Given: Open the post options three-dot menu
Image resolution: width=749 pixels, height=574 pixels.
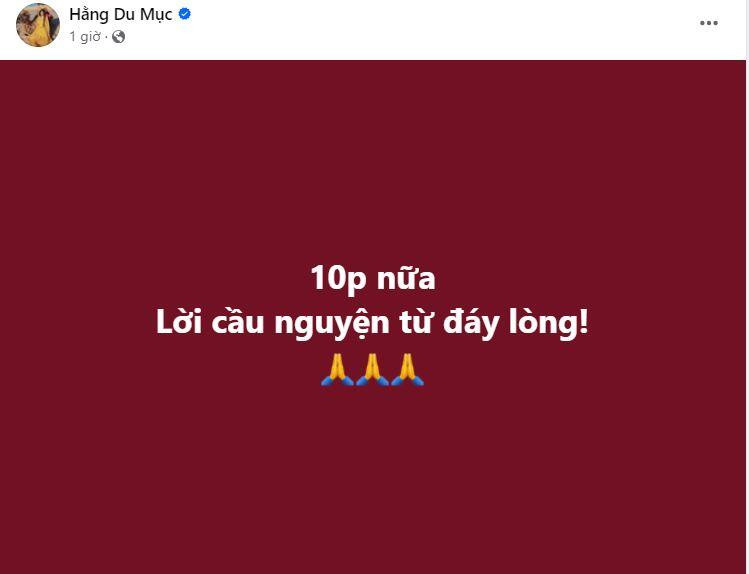Looking at the screenshot, I should click(708, 23).
